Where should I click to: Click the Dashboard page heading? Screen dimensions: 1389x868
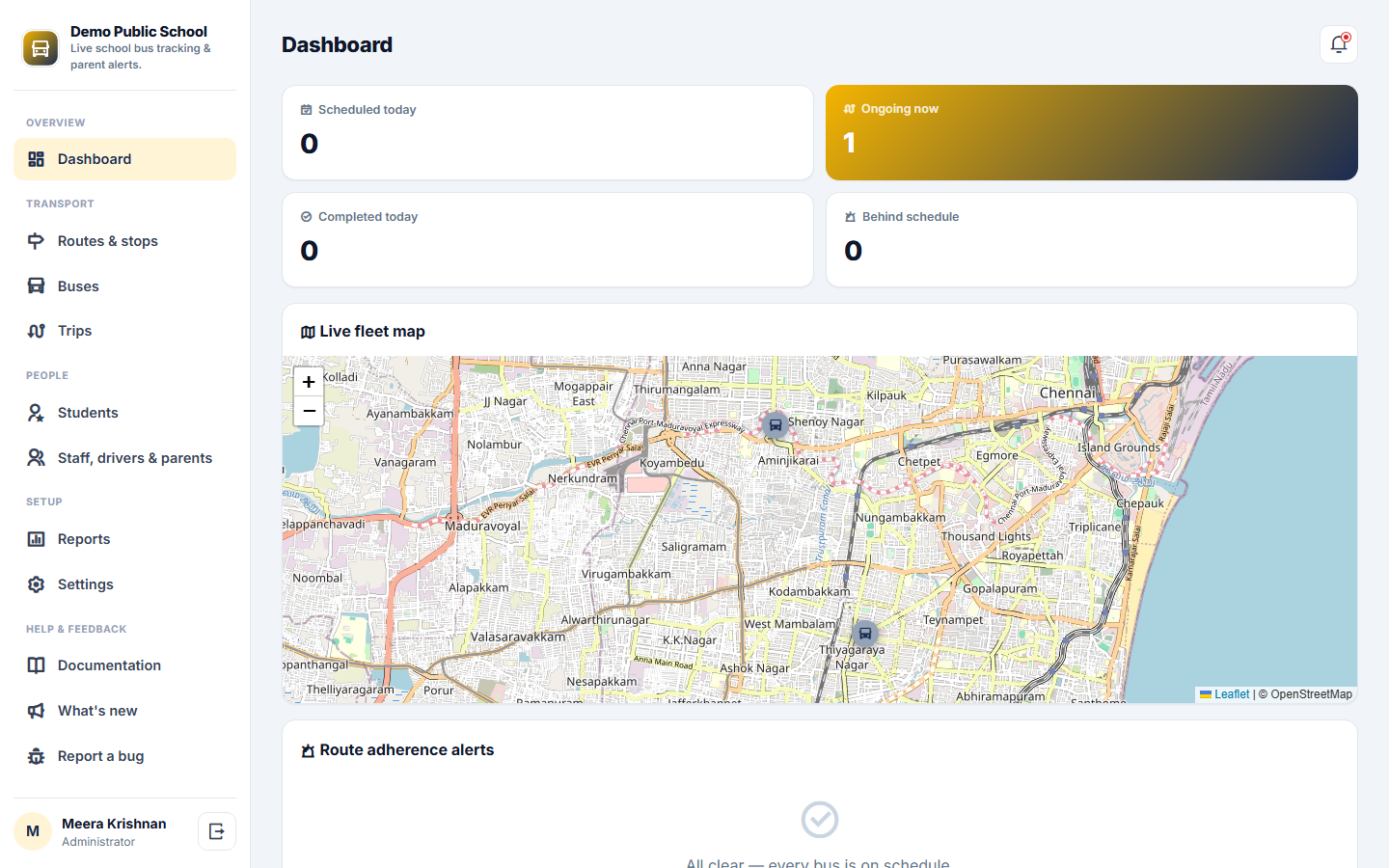click(337, 44)
